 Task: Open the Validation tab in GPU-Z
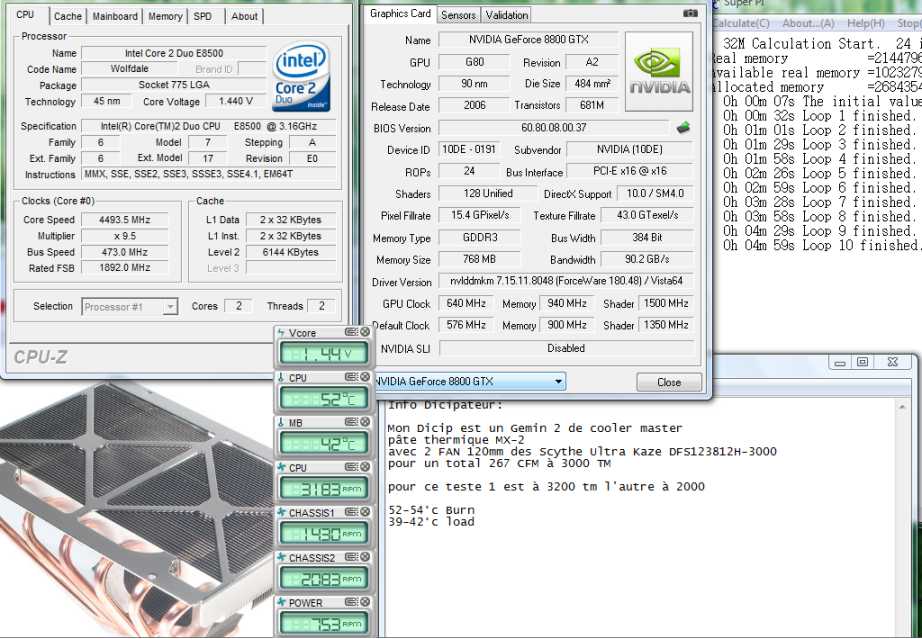507,15
